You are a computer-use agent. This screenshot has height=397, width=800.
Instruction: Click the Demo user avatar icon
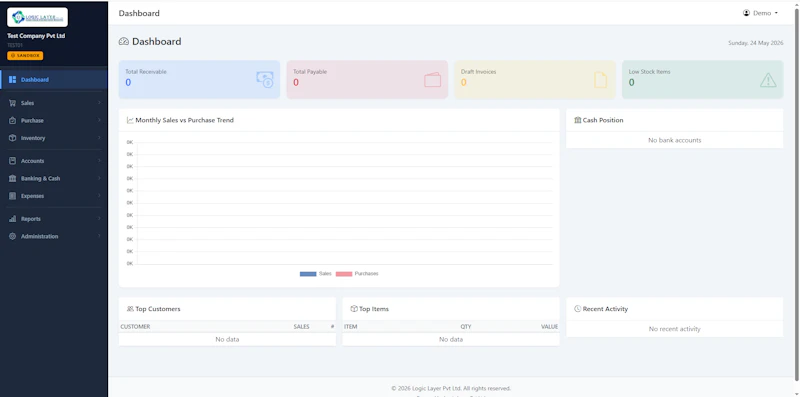746,13
